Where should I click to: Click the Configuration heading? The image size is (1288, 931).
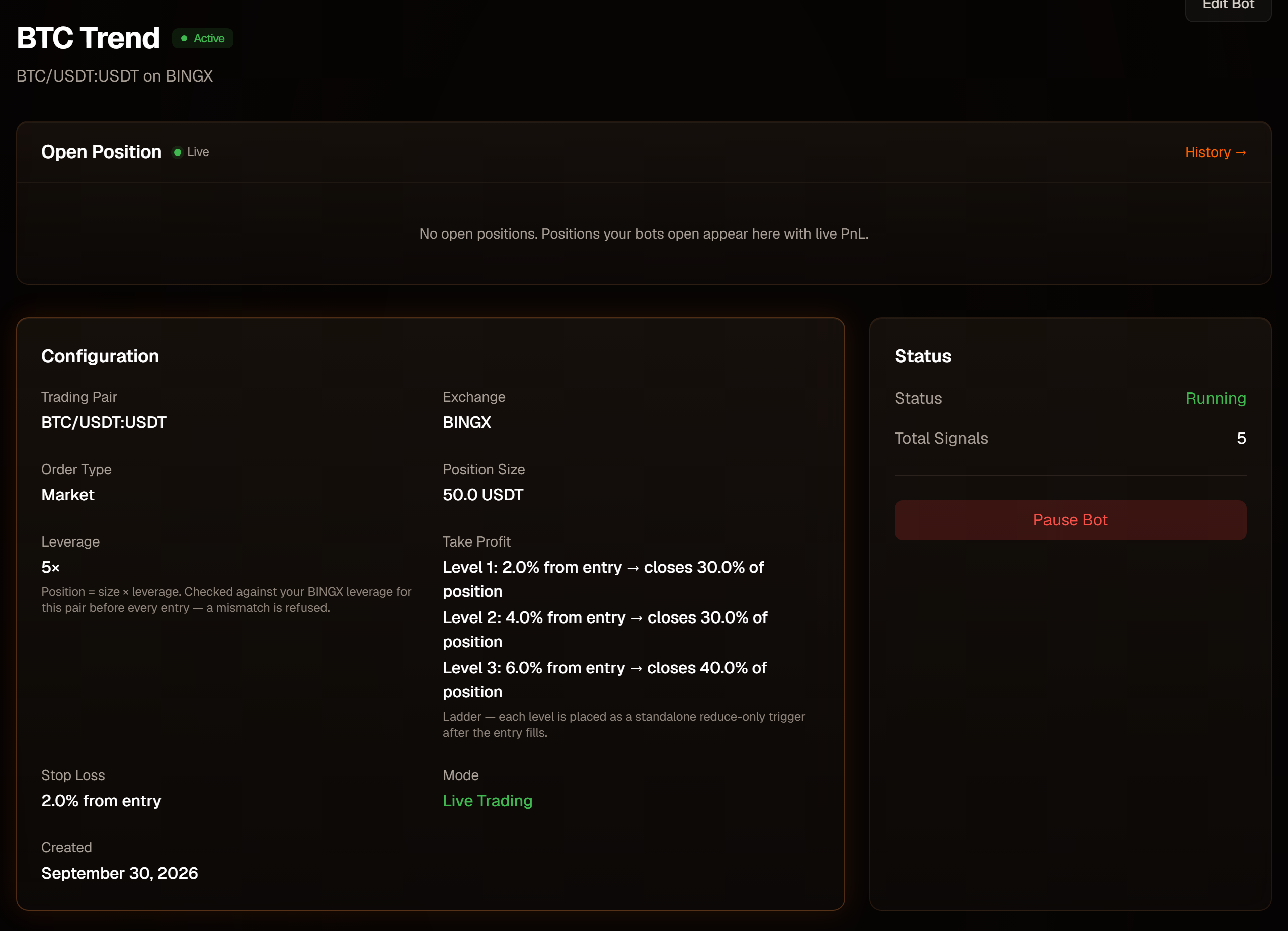click(100, 356)
